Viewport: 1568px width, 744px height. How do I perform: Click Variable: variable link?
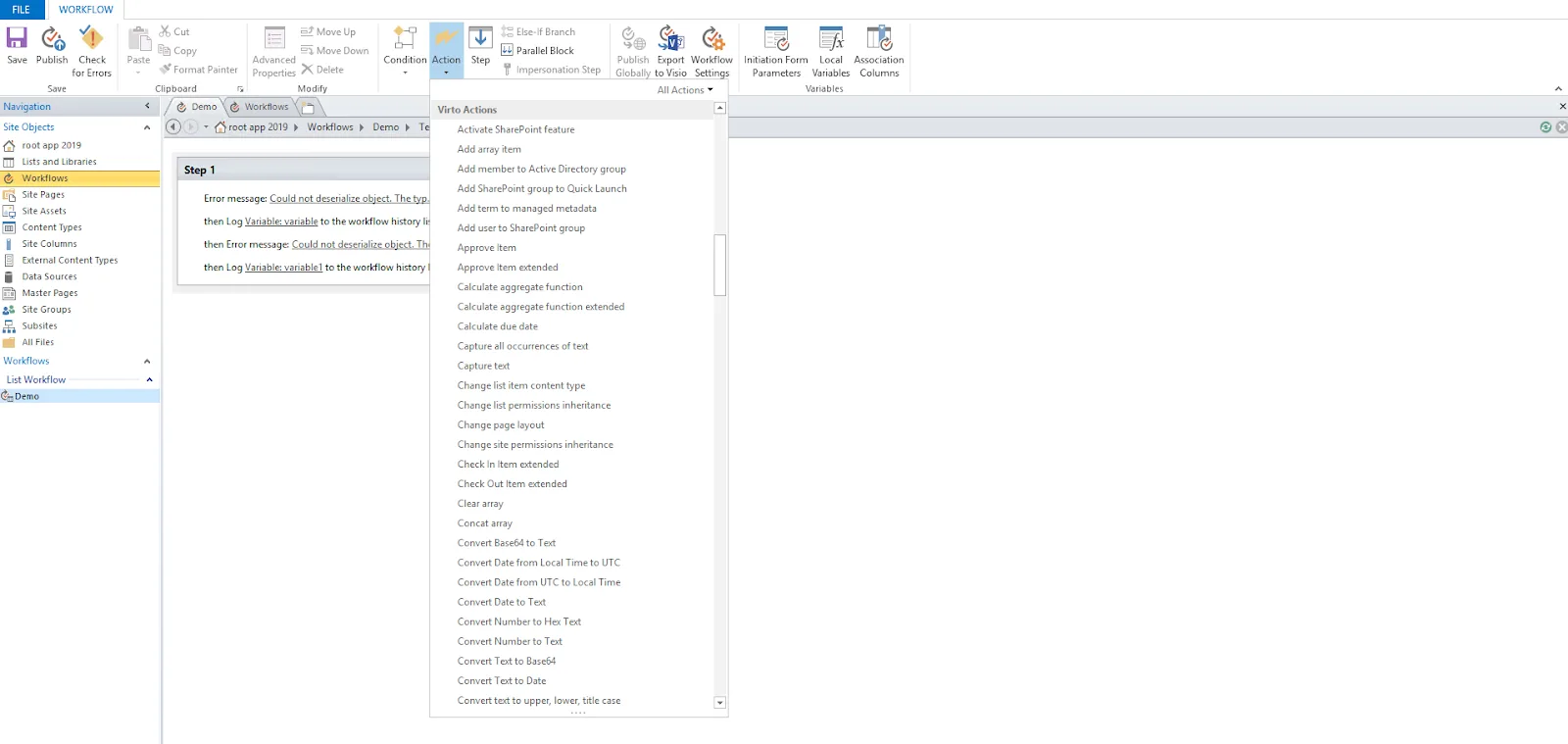pyautogui.click(x=281, y=222)
